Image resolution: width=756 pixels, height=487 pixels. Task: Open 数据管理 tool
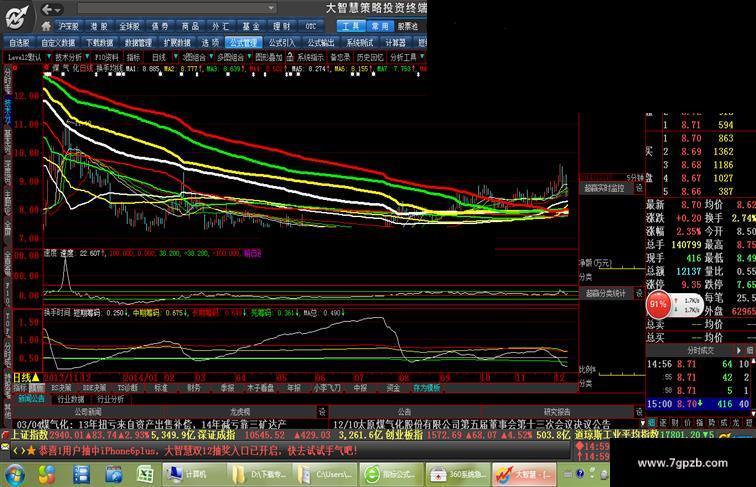138,43
